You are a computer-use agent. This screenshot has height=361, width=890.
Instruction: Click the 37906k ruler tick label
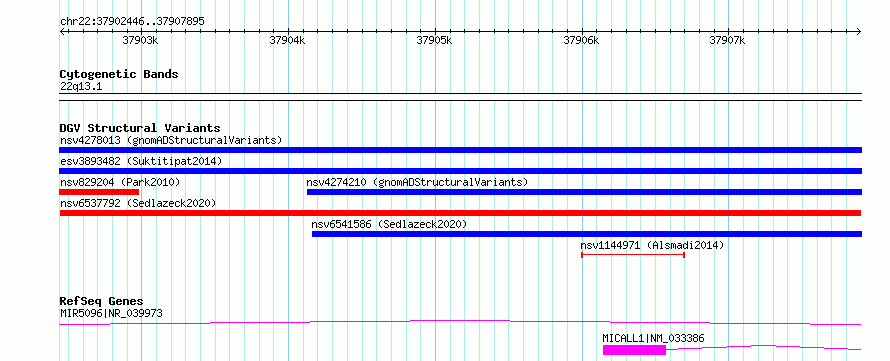coord(581,40)
